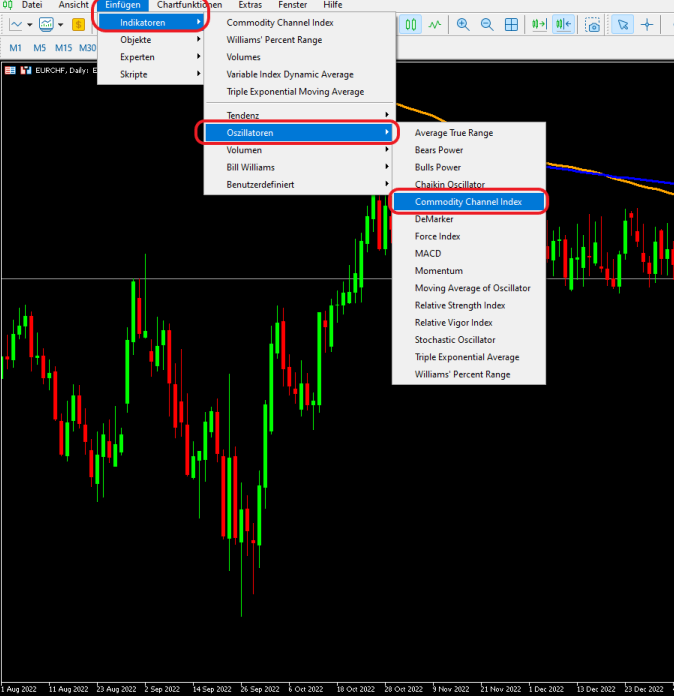Image resolution: width=674 pixels, height=696 pixels.
Task: Select the crosshair tool
Action: [647, 24]
